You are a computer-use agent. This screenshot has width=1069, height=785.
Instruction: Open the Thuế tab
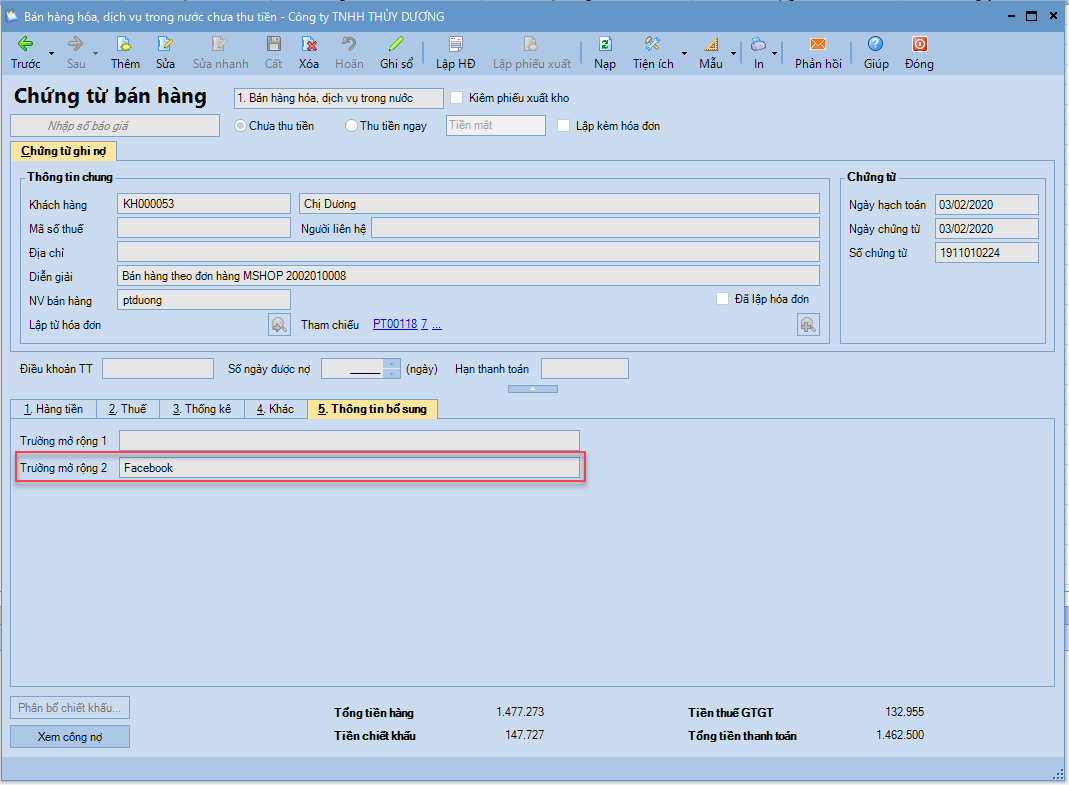(x=127, y=409)
